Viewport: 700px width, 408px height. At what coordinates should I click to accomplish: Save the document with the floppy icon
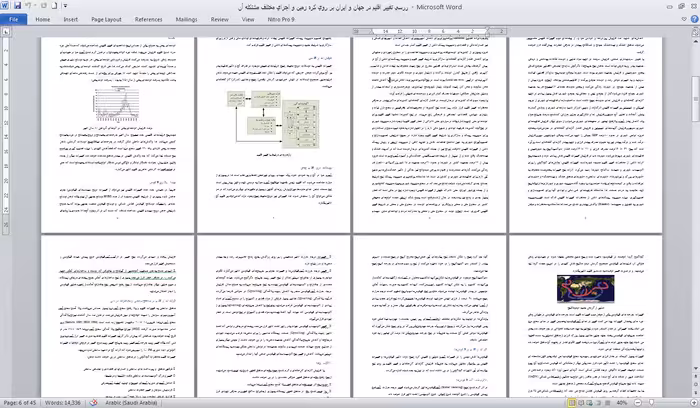(x=17, y=6)
